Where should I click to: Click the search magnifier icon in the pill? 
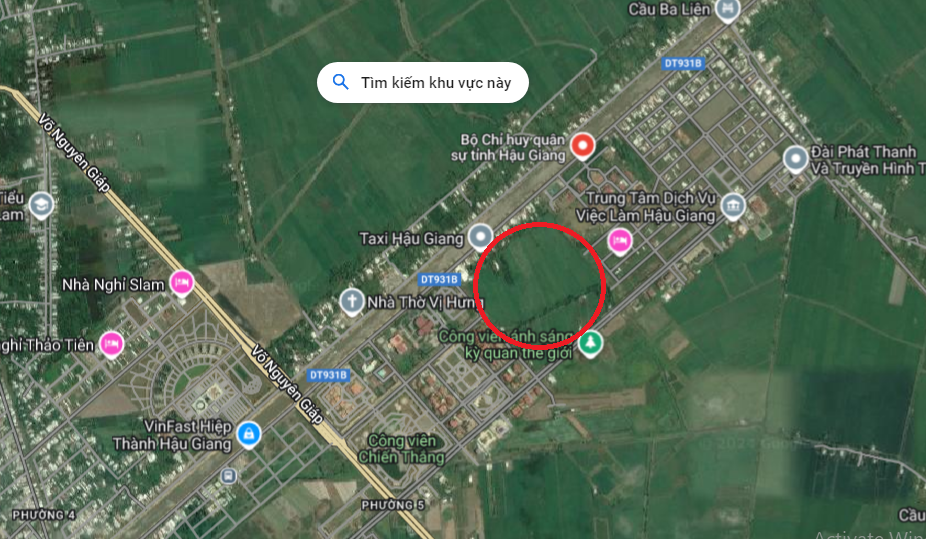[x=341, y=82]
